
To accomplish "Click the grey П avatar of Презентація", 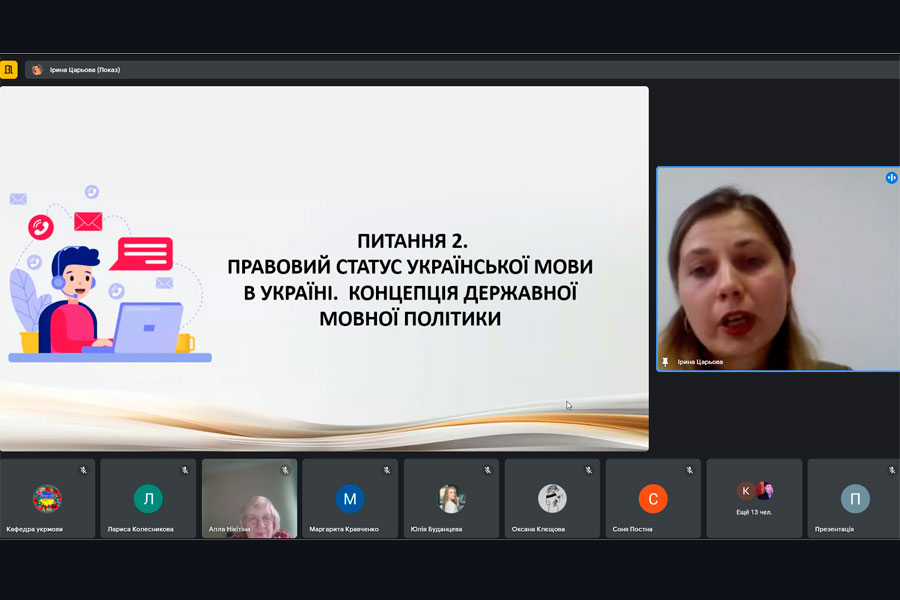I will point(855,498).
